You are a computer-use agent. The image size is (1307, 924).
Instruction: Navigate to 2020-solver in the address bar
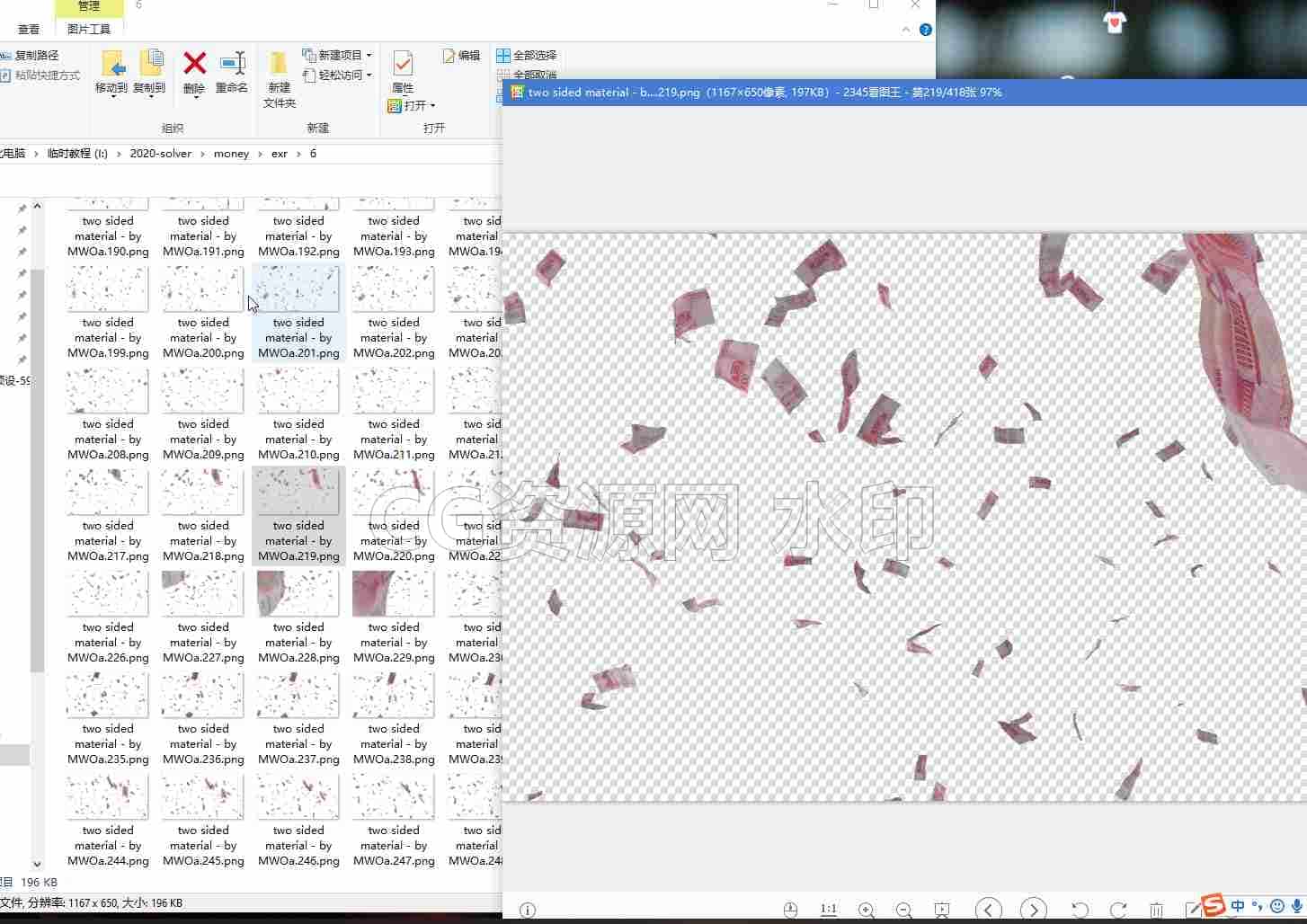pos(161,154)
